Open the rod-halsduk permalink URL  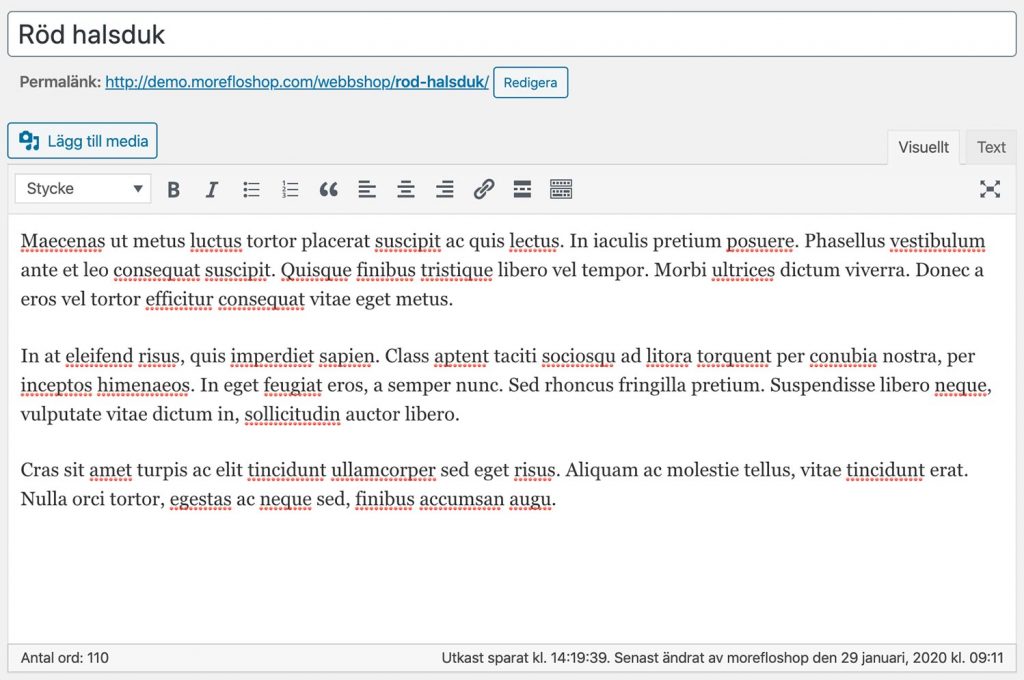pyautogui.click(x=296, y=82)
